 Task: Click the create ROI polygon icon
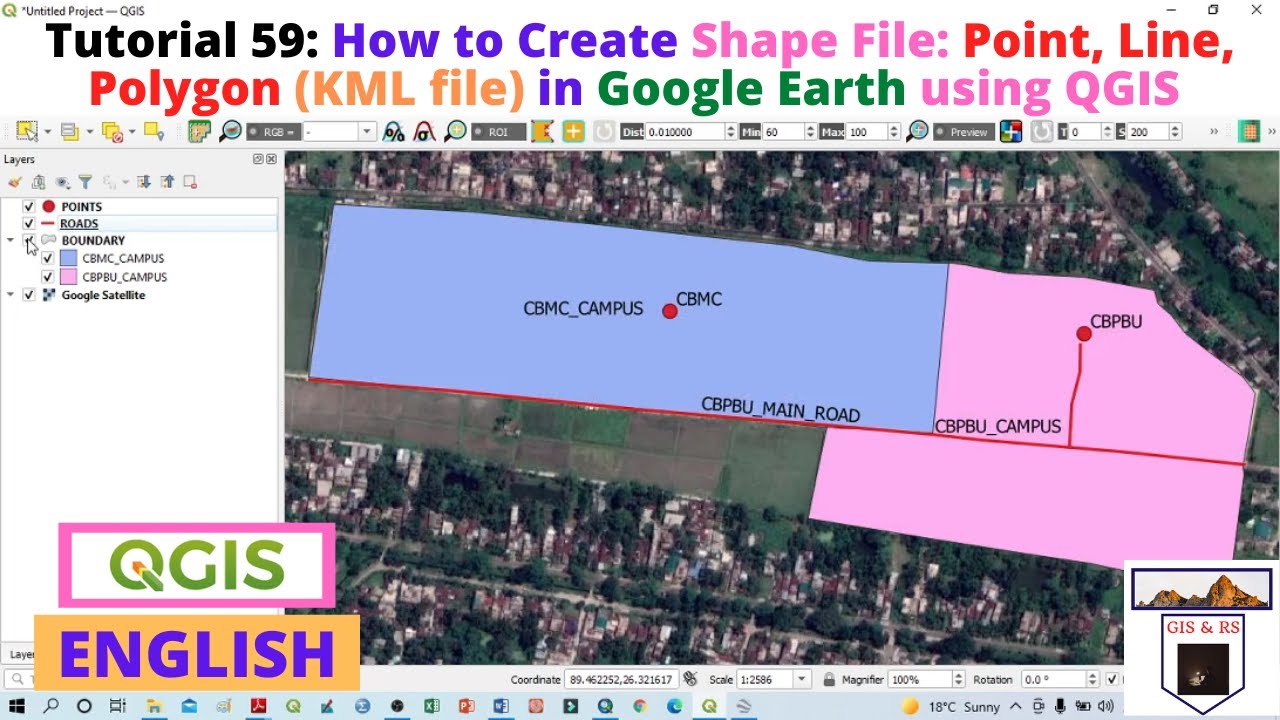[542, 132]
